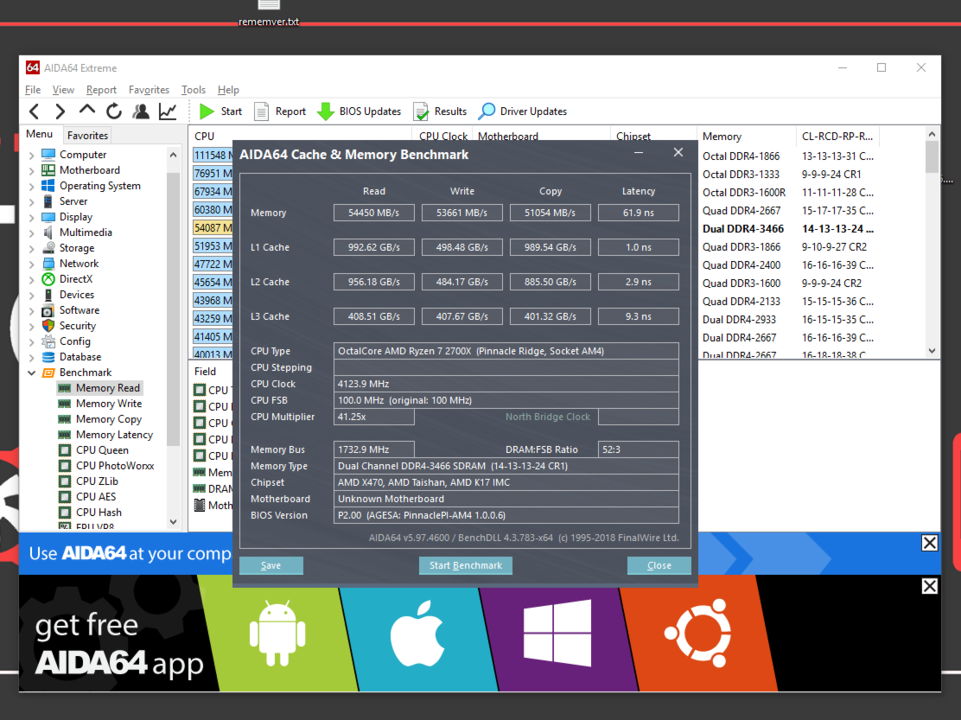Screen dimensions: 961x720
Task: Select the Config tree item
Action: coord(75,341)
